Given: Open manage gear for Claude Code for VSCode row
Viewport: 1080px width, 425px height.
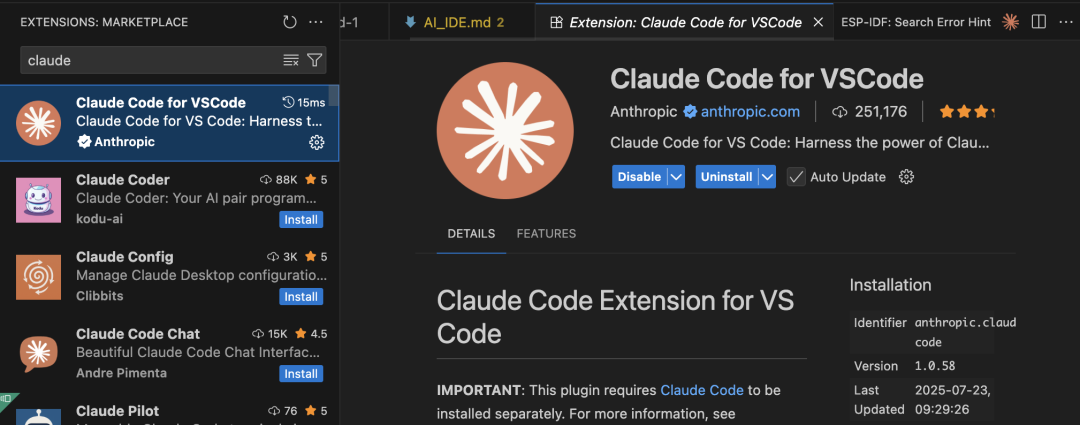Looking at the screenshot, I should click(317, 143).
